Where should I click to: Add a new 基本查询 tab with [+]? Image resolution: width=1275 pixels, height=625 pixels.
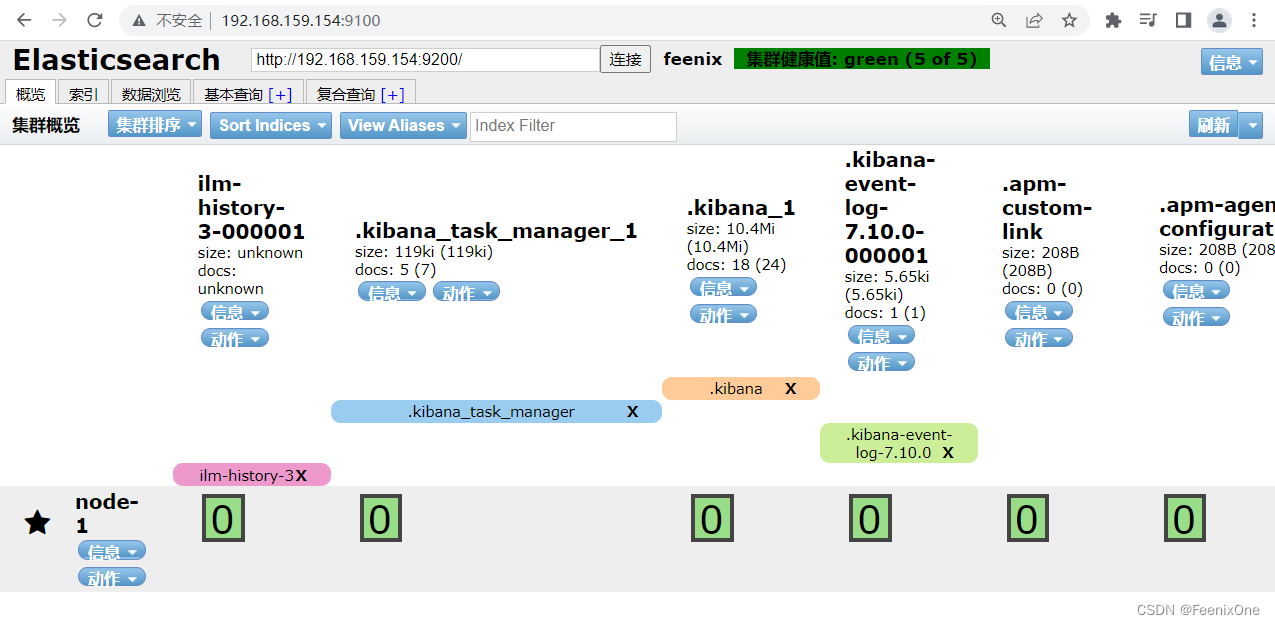280,94
